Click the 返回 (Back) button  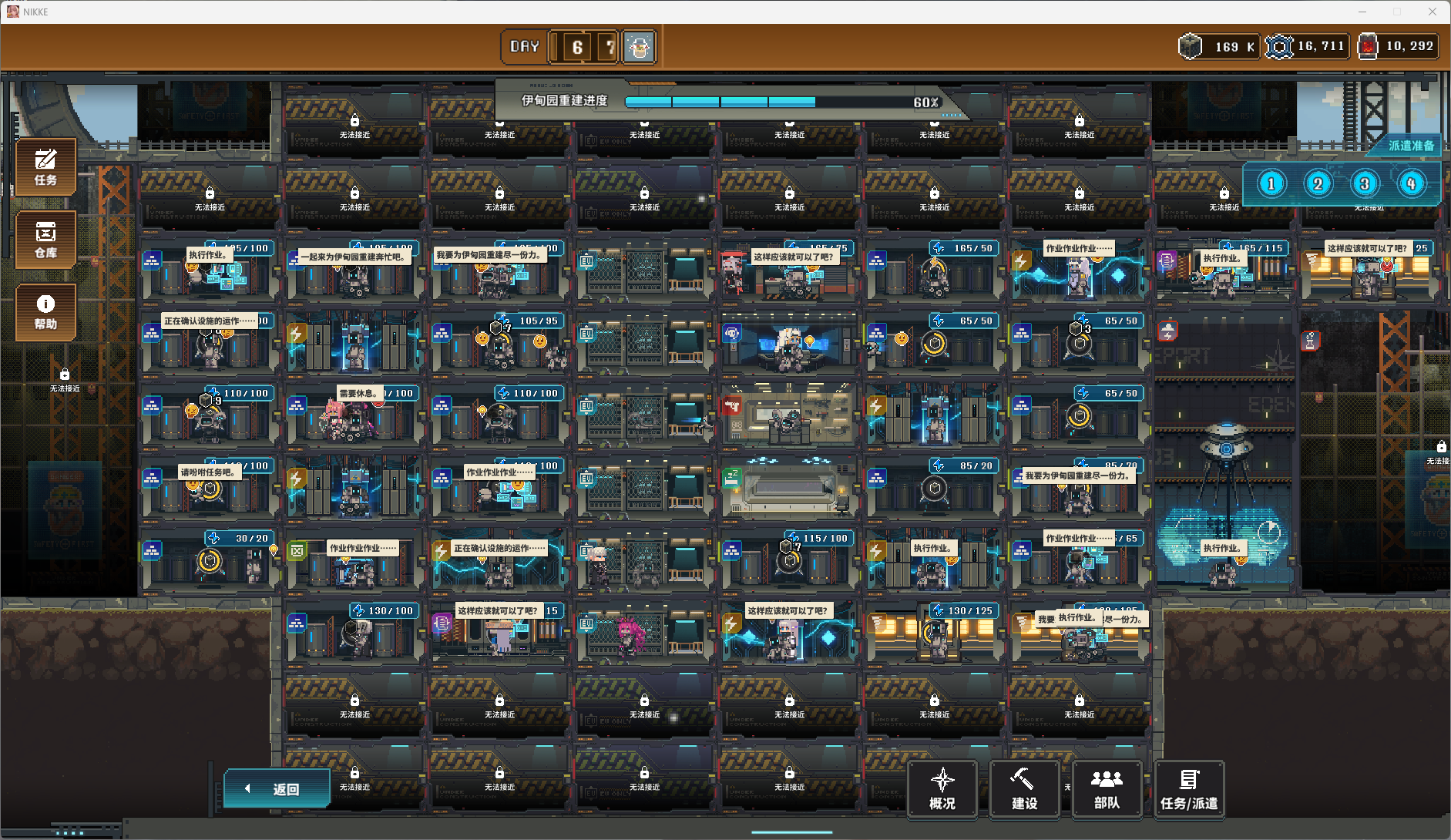pos(277,789)
